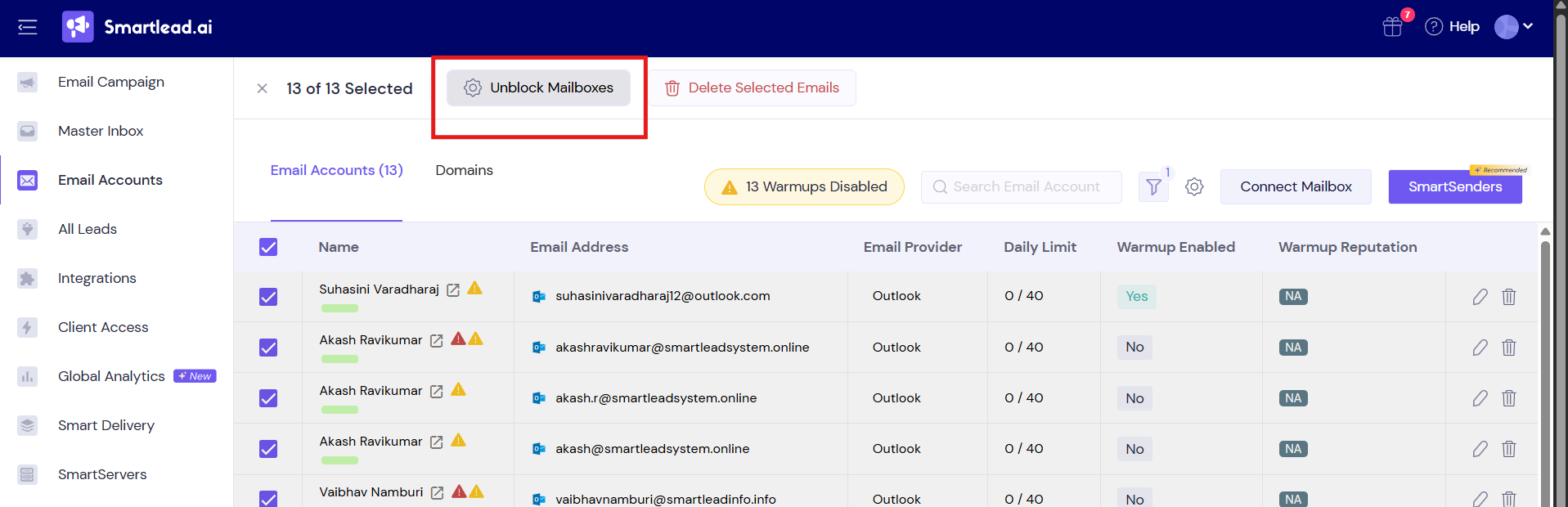Delete akash@smartleadsystem.online with trash icon
This screenshot has height=507, width=1568.
tap(1509, 449)
